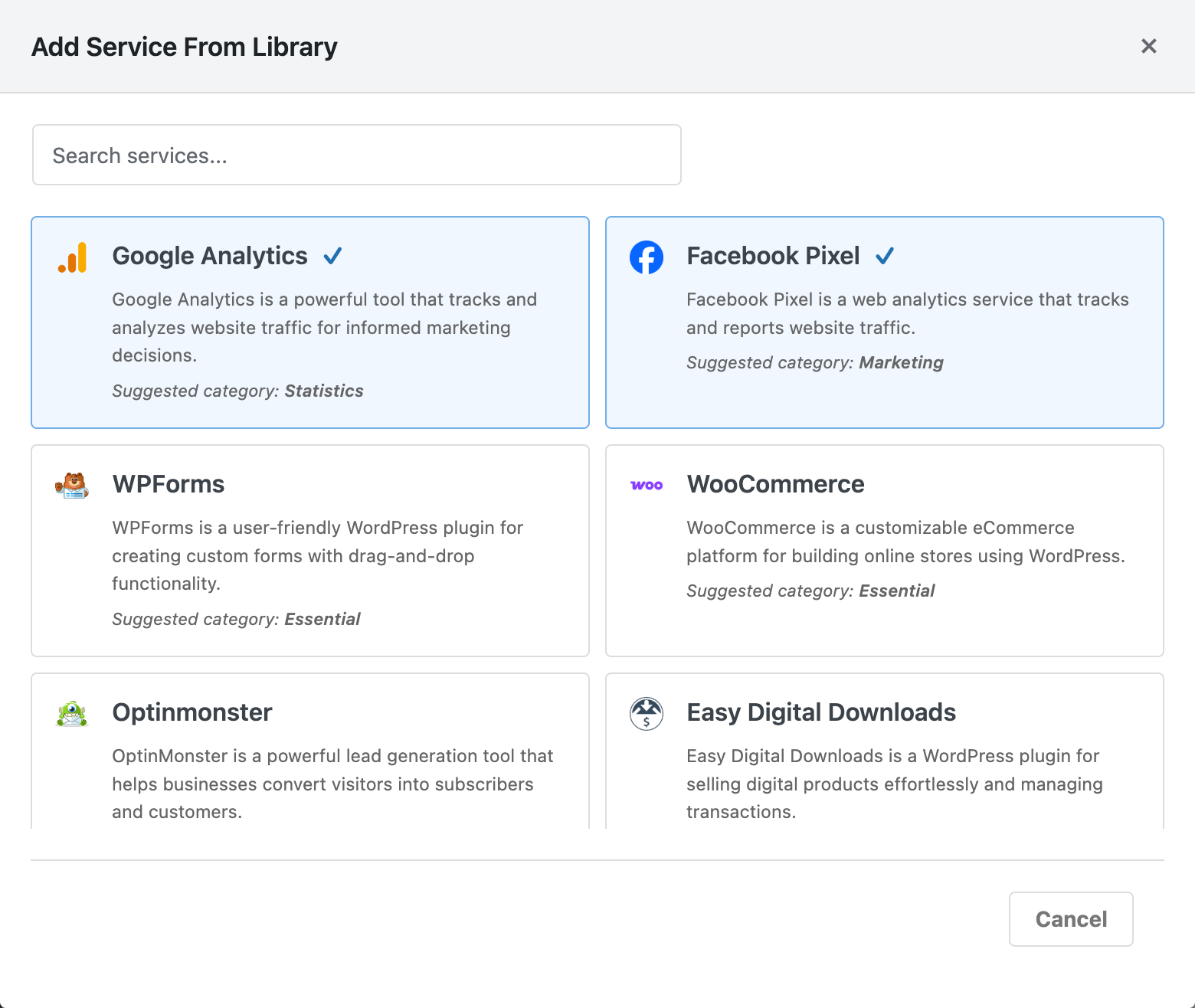Click the Facebook Pixel logo icon
This screenshot has width=1195, height=1008.
tap(646, 257)
